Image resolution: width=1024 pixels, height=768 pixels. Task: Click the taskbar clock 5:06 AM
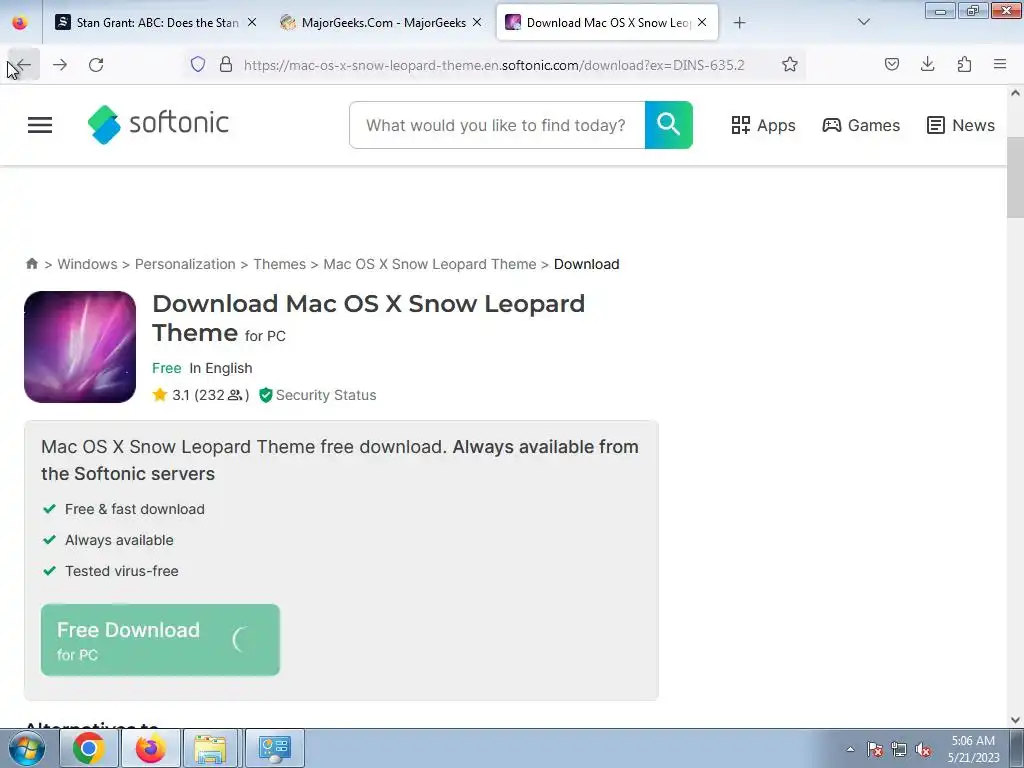tap(973, 749)
